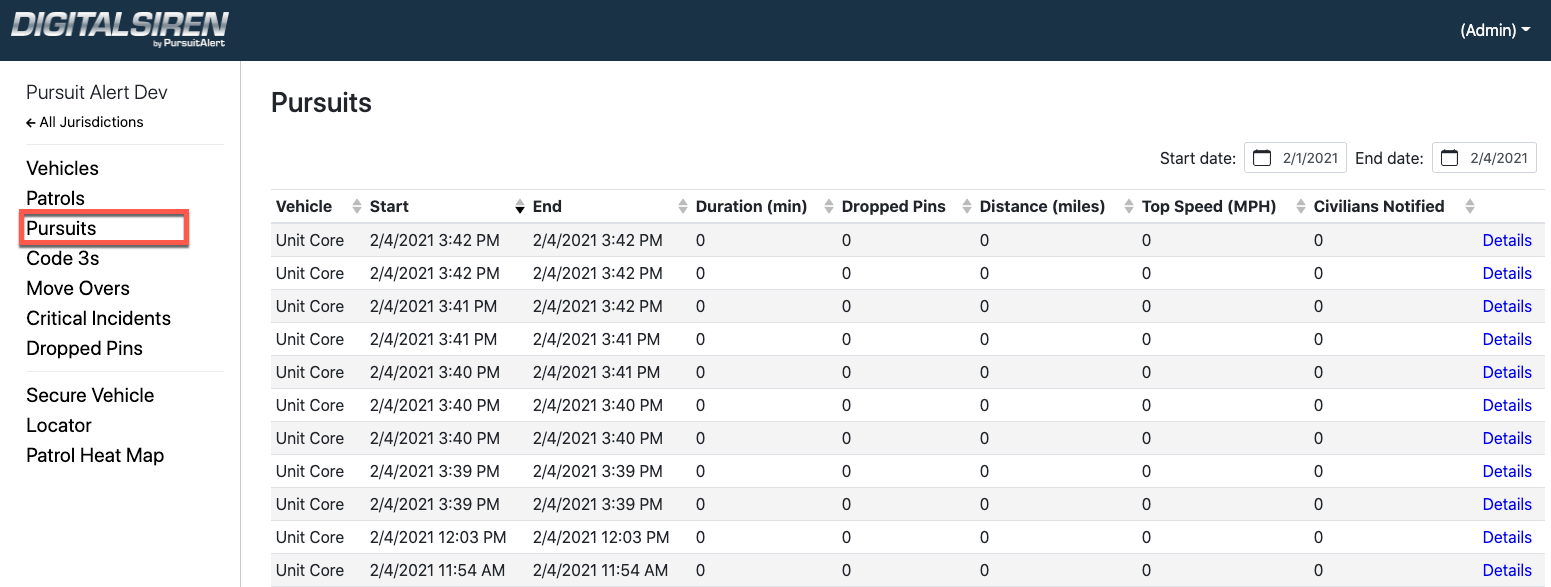
Task: Select Code 3s in sidebar
Action: point(62,258)
